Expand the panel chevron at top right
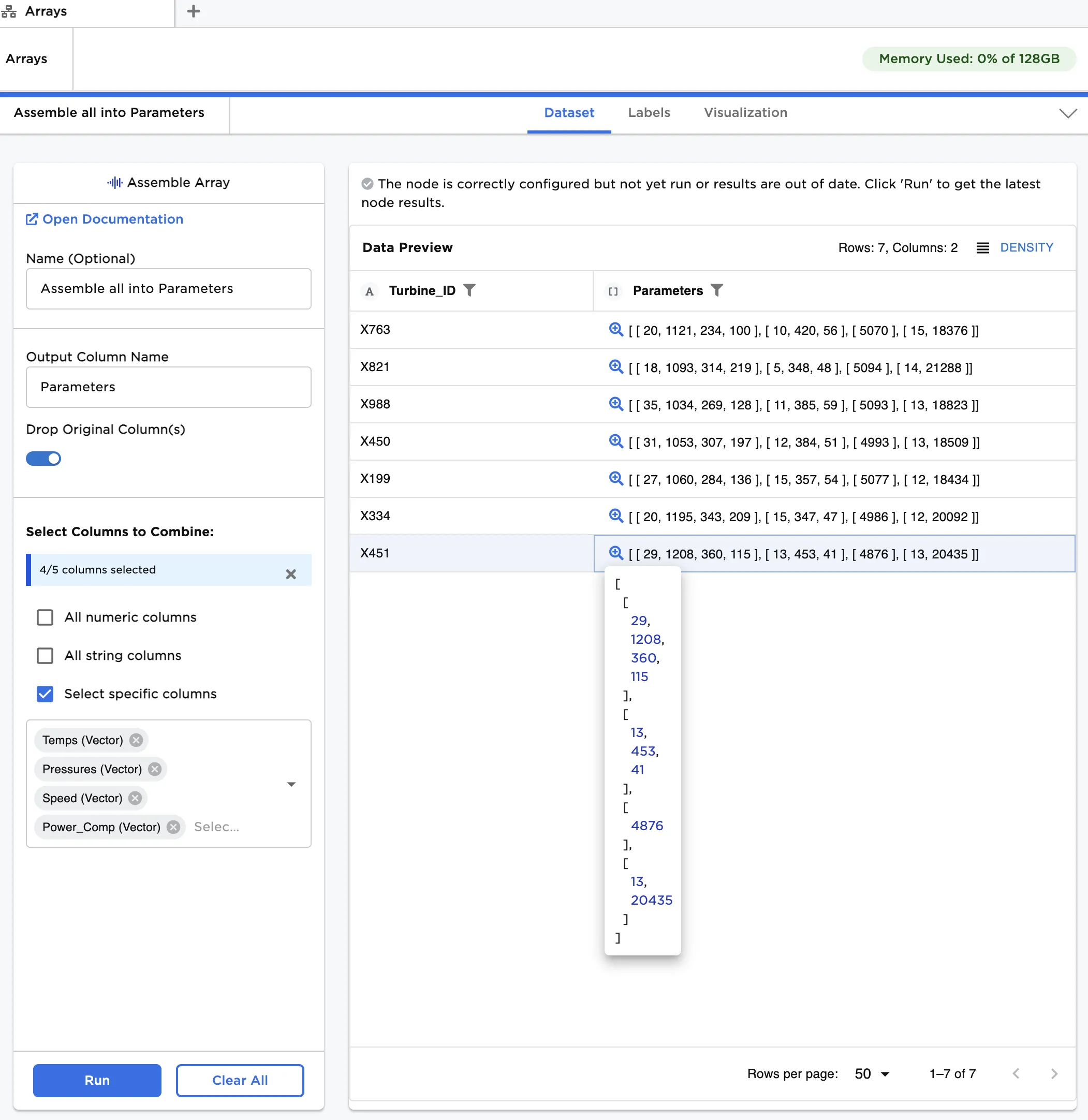 pos(1067,113)
